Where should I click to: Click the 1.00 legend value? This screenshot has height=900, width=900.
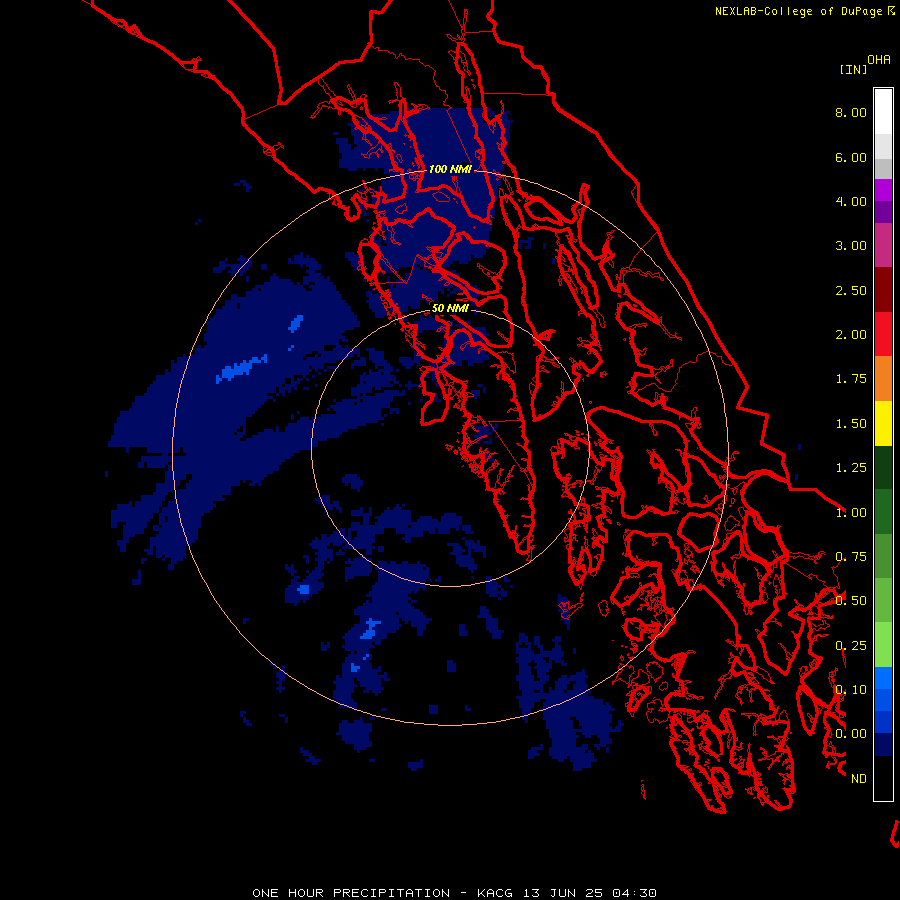(851, 513)
